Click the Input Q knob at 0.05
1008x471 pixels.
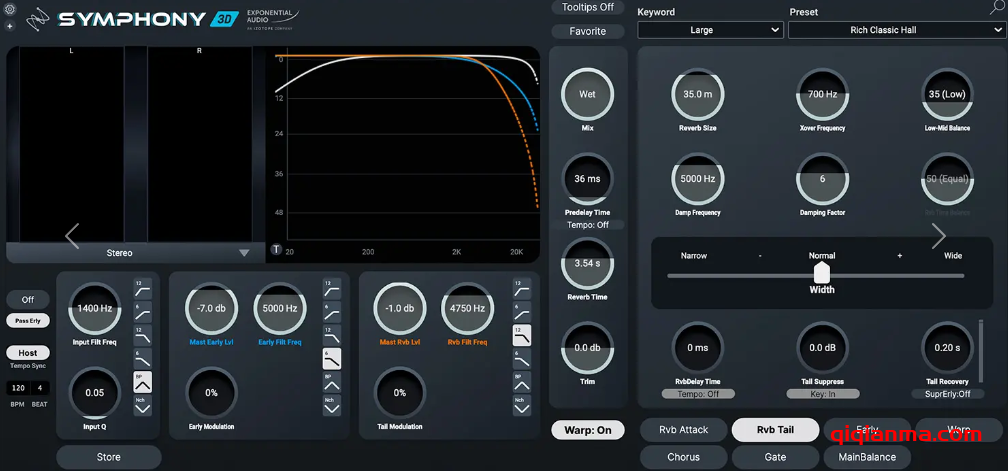(94, 393)
